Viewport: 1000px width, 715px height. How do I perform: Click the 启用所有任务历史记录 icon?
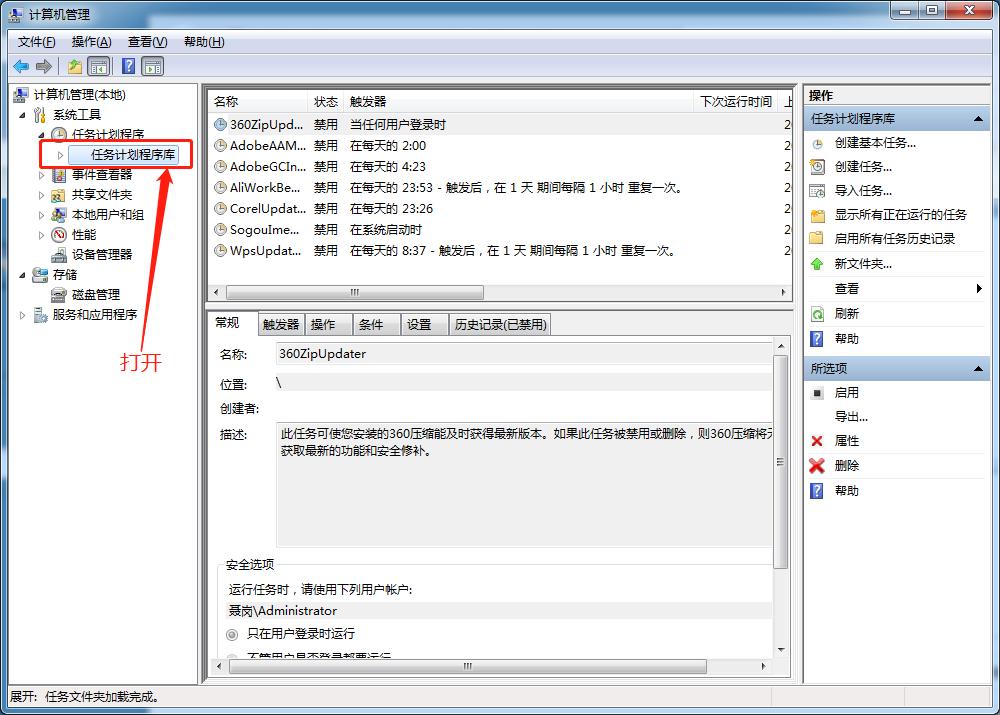[816, 239]
